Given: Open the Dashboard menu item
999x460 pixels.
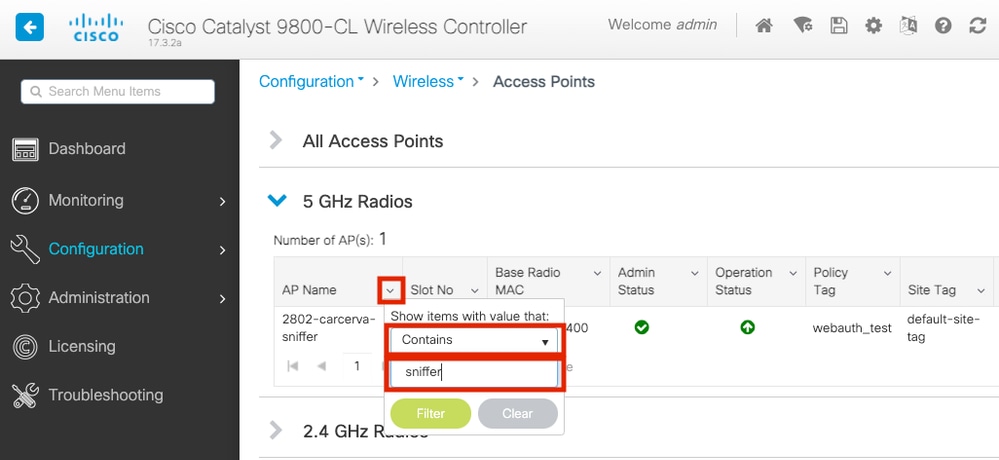Looking at the screenshot, I should [87, 149].
